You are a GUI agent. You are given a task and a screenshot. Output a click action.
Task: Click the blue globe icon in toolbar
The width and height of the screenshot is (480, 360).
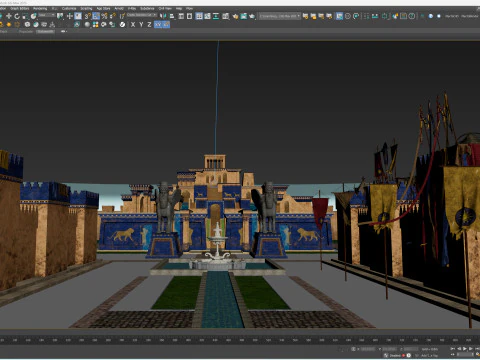click(431, 16)
